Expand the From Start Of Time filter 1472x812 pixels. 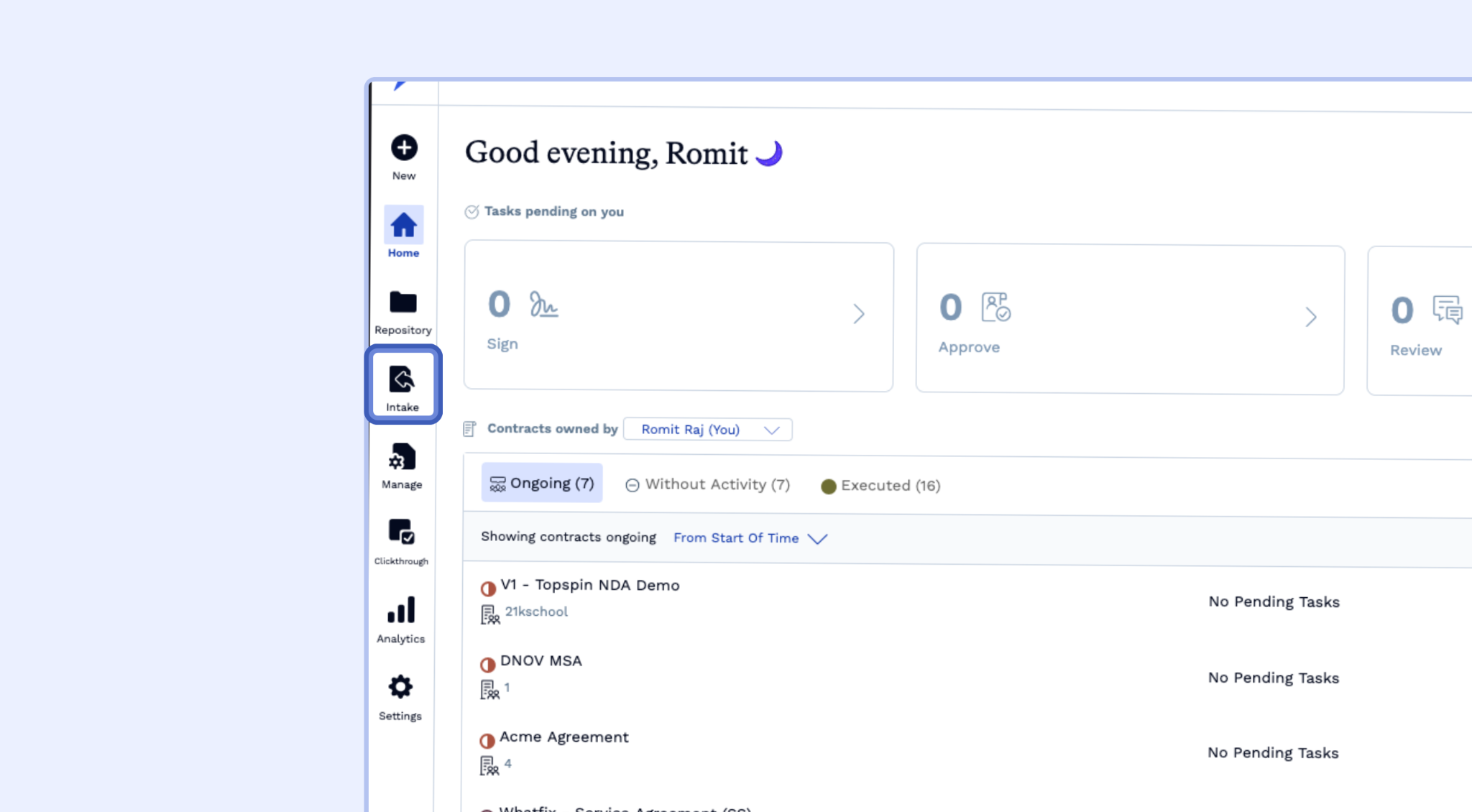point(750,538)
